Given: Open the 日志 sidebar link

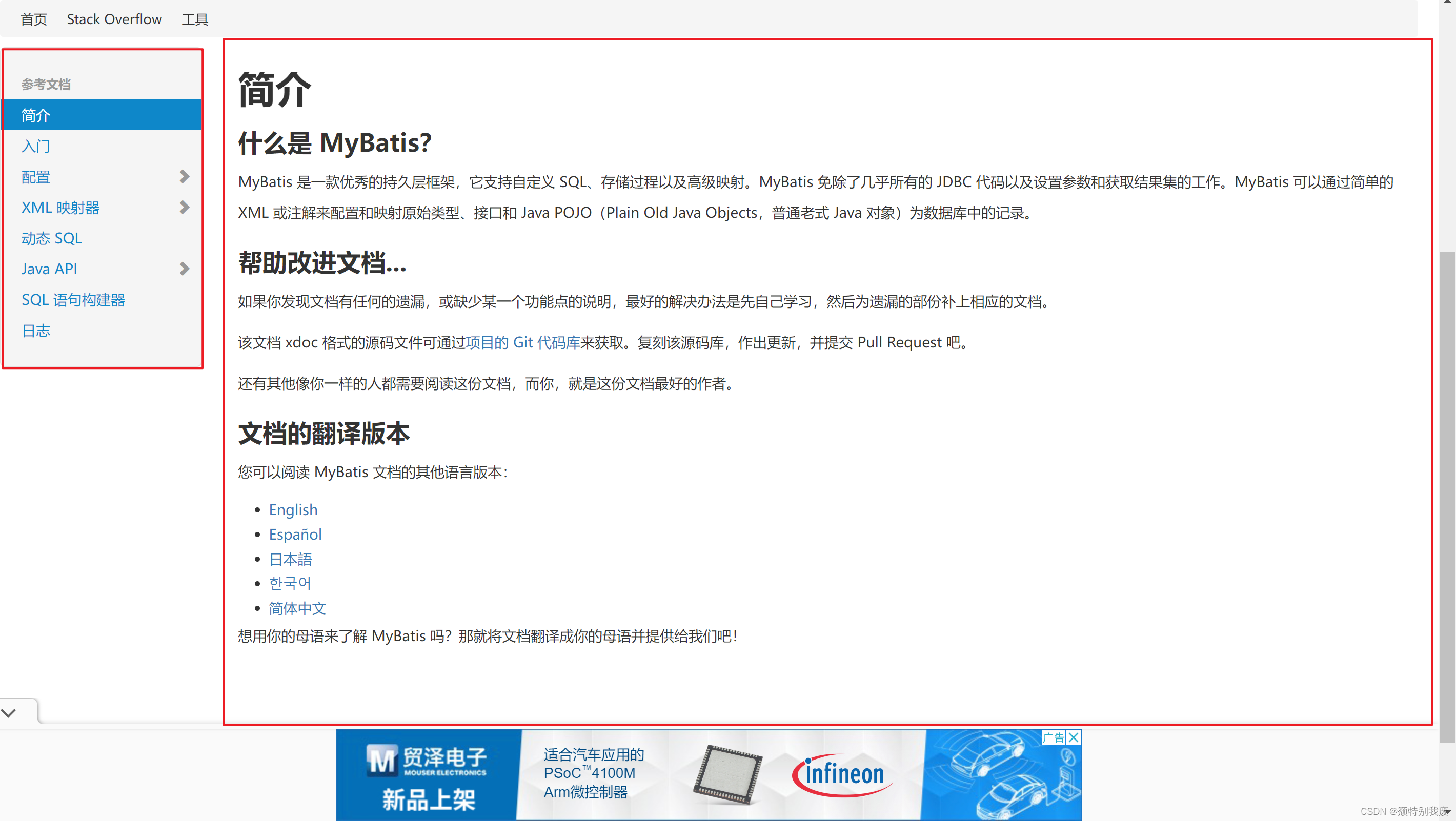Looking at the screenshot, I should [x=36, y=331].
